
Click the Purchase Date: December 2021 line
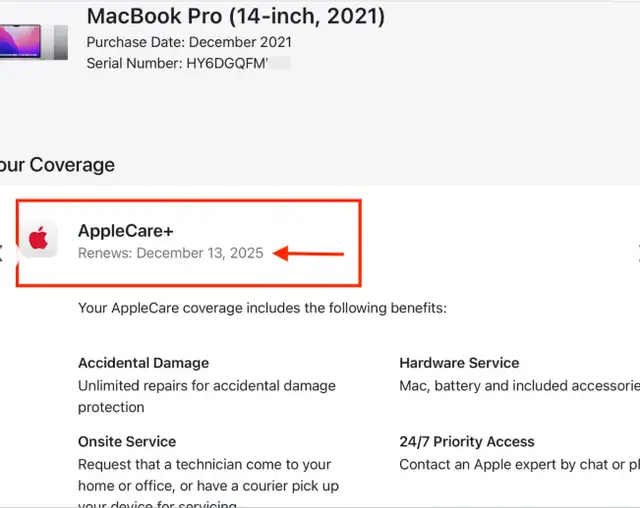pos(189,42)
